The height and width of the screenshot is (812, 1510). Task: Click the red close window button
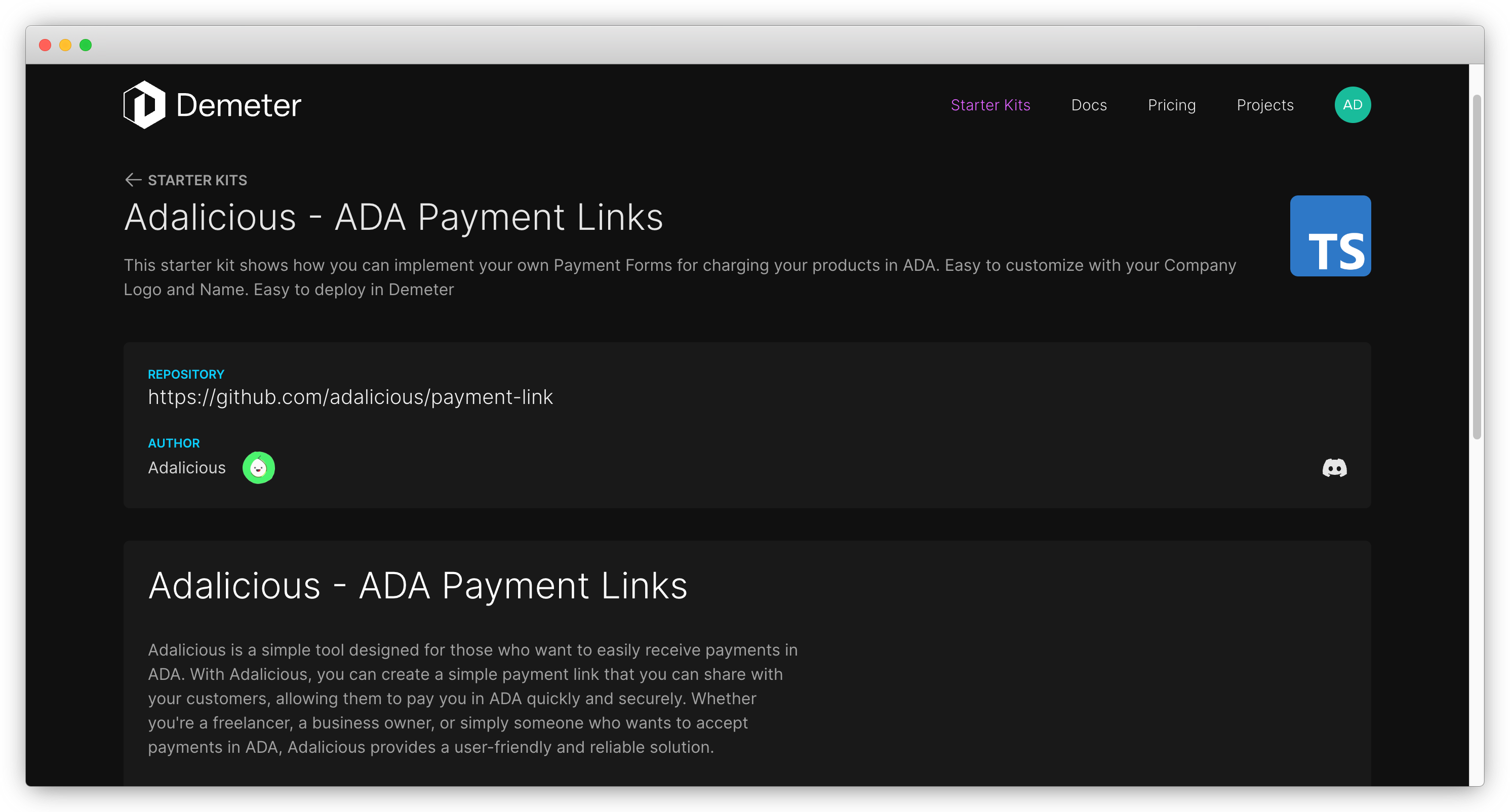[x=45, y=45]
